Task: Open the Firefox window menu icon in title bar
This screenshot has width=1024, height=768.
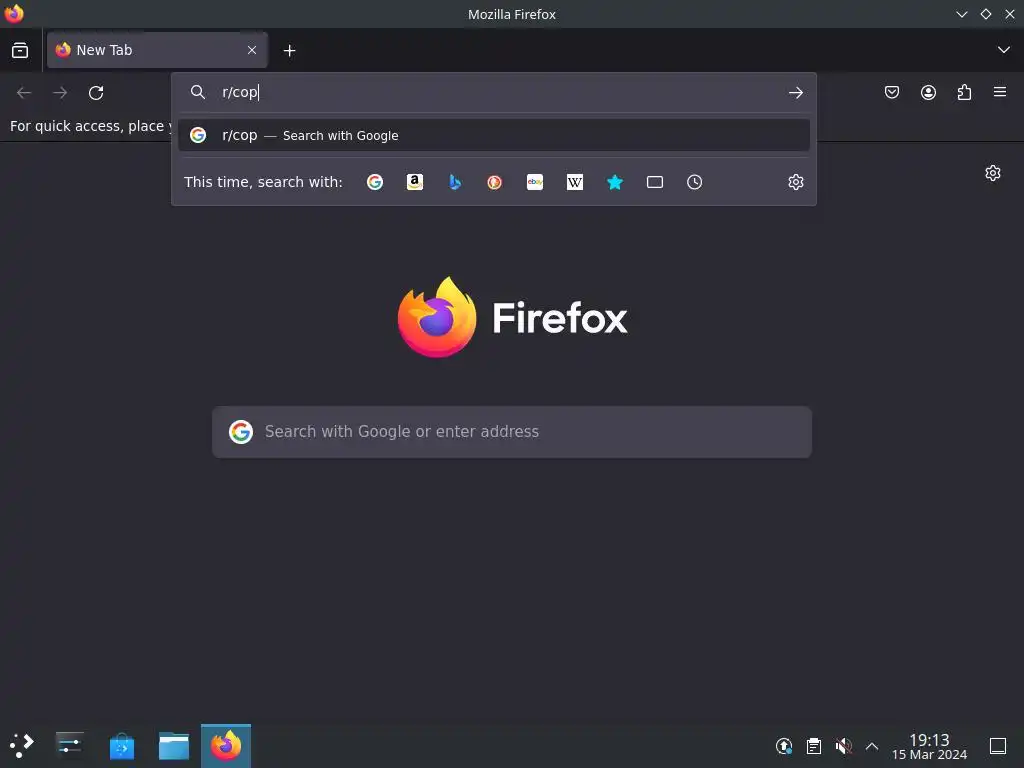Action: point(14,14)
